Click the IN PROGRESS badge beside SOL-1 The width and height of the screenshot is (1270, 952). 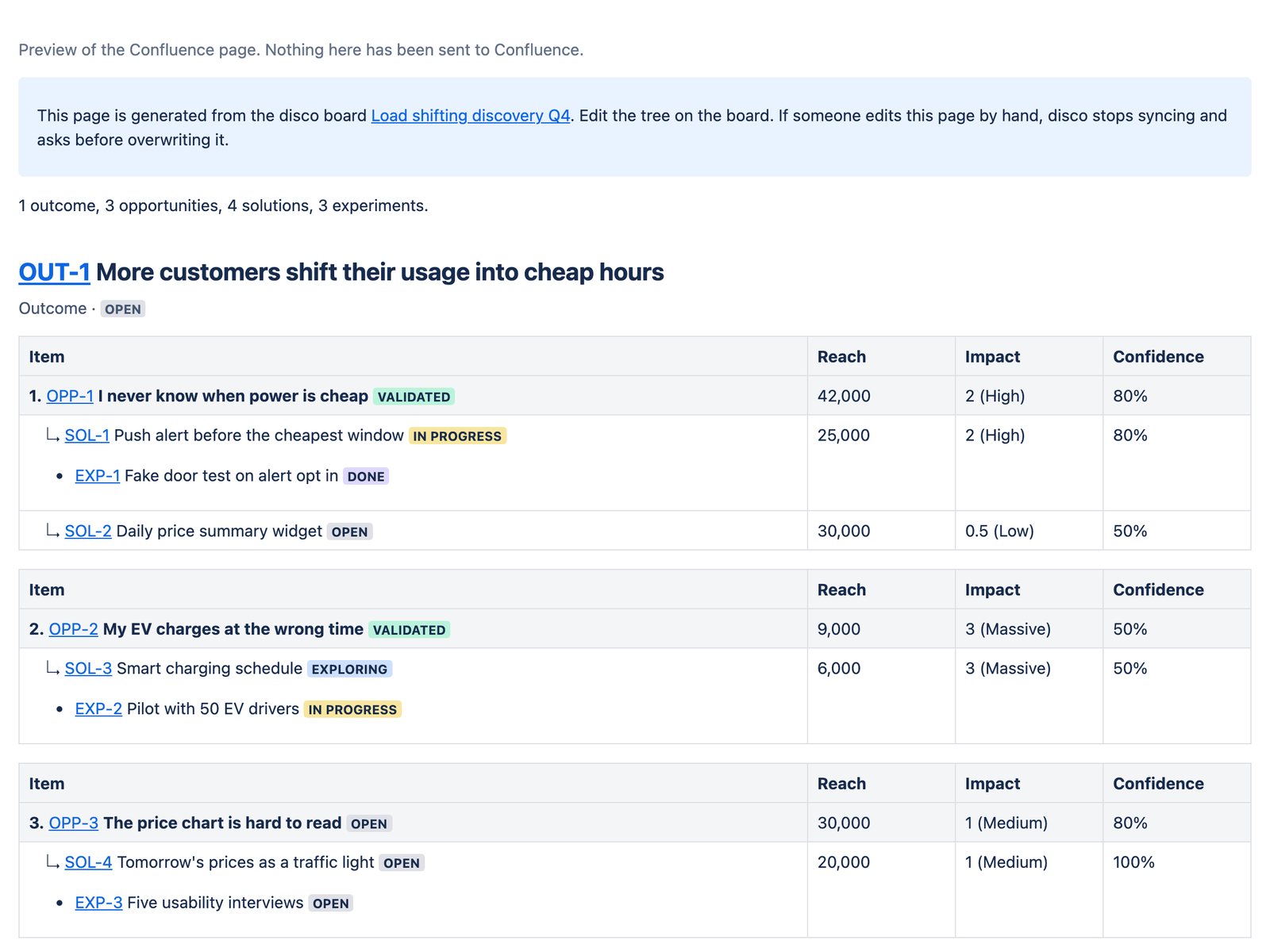tap(457, 436)
